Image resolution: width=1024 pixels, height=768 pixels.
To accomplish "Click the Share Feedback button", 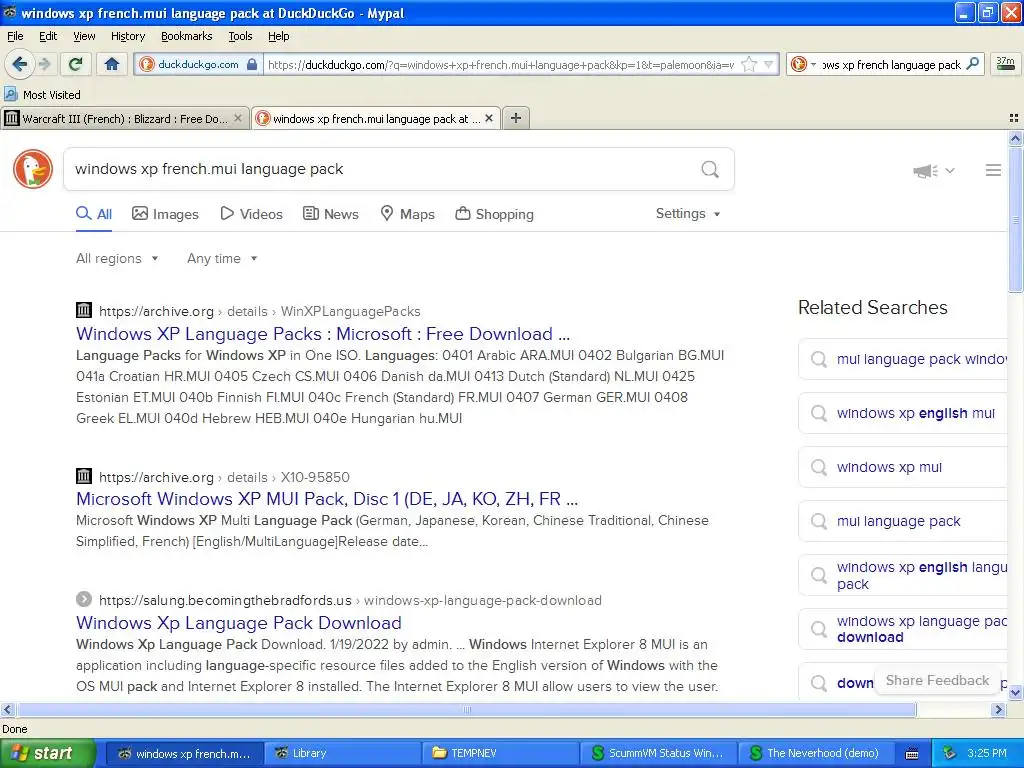I will [x=937, y=680].
